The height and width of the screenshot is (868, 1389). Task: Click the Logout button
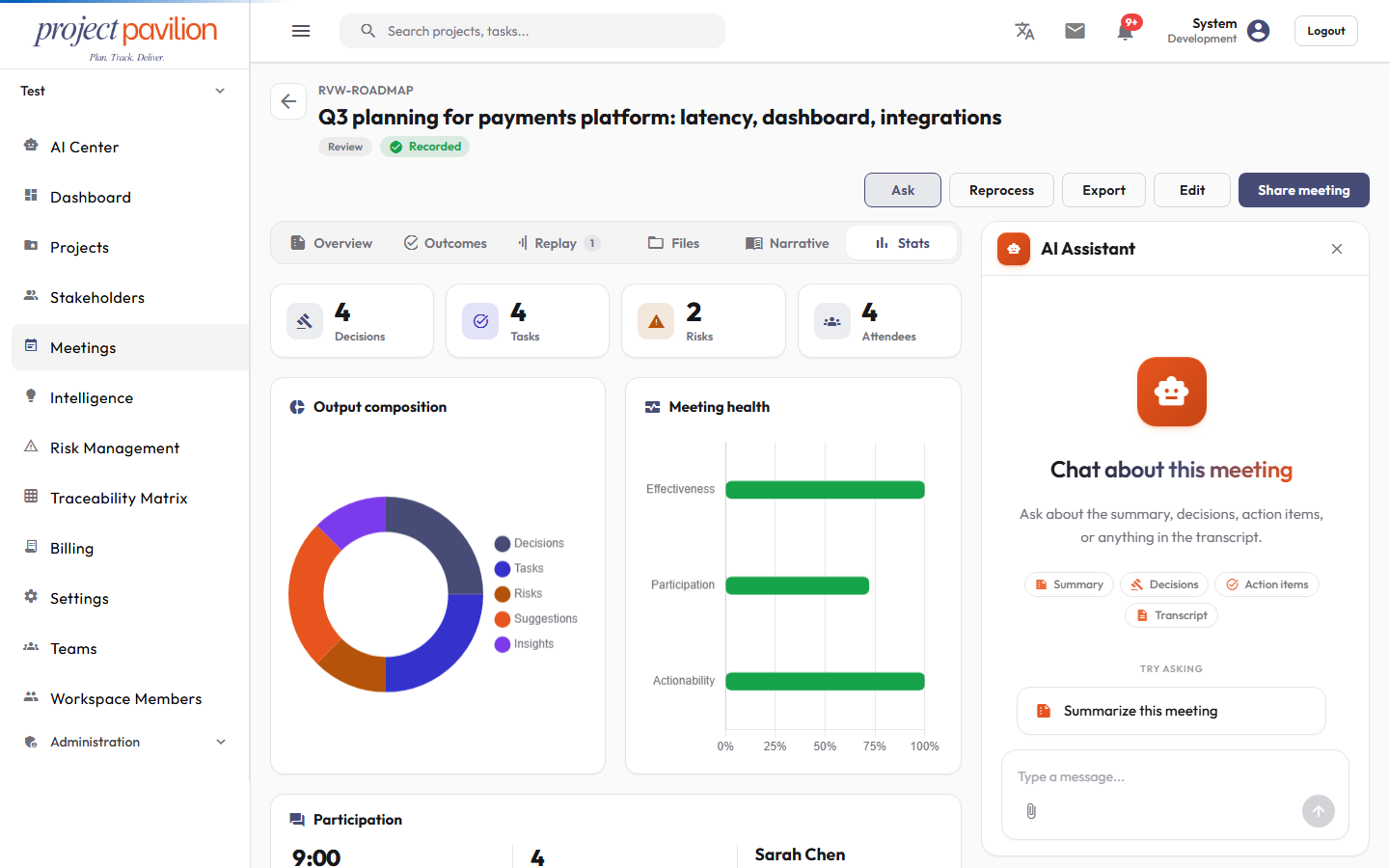[x=1326, y=31]
